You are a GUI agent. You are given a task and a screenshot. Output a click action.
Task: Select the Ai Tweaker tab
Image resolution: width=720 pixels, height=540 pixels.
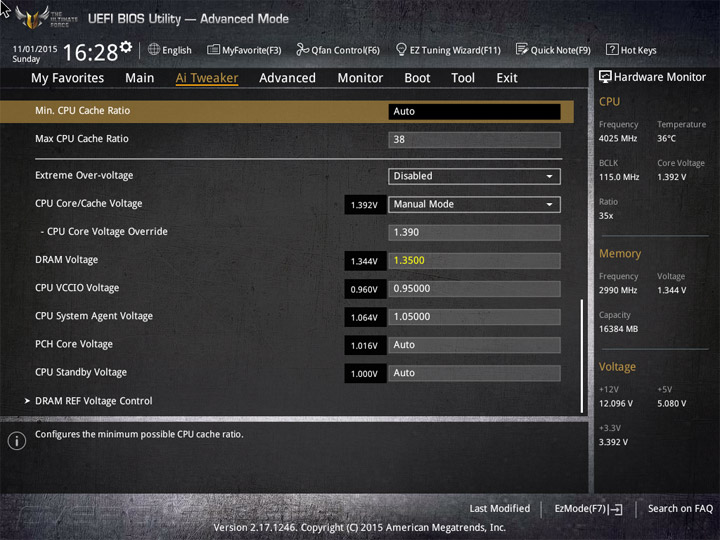pos(207,78)
